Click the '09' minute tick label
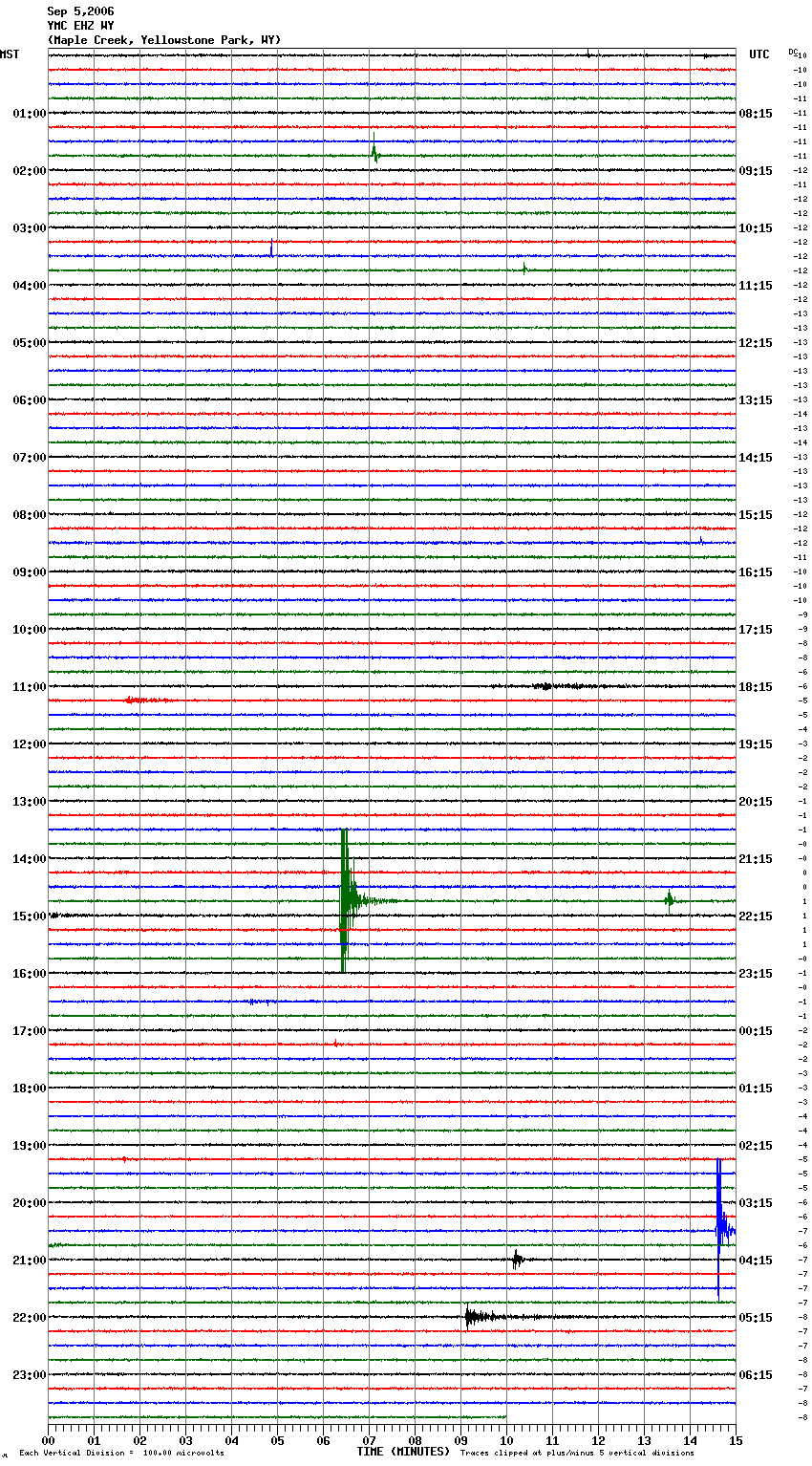This screenshot has height=1466, width=812. [460, 1440]
